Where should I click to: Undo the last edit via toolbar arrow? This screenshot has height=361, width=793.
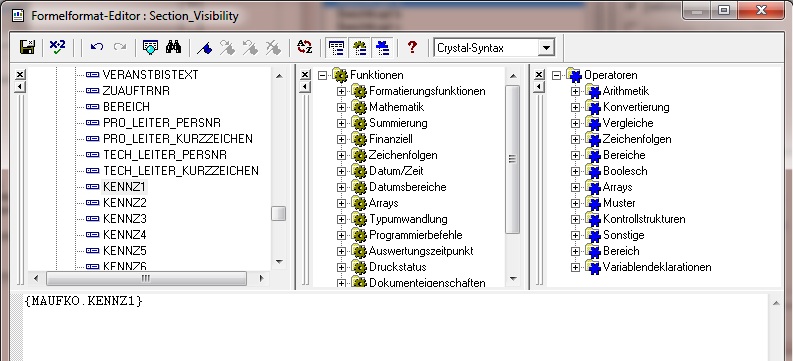click(97, 48)
